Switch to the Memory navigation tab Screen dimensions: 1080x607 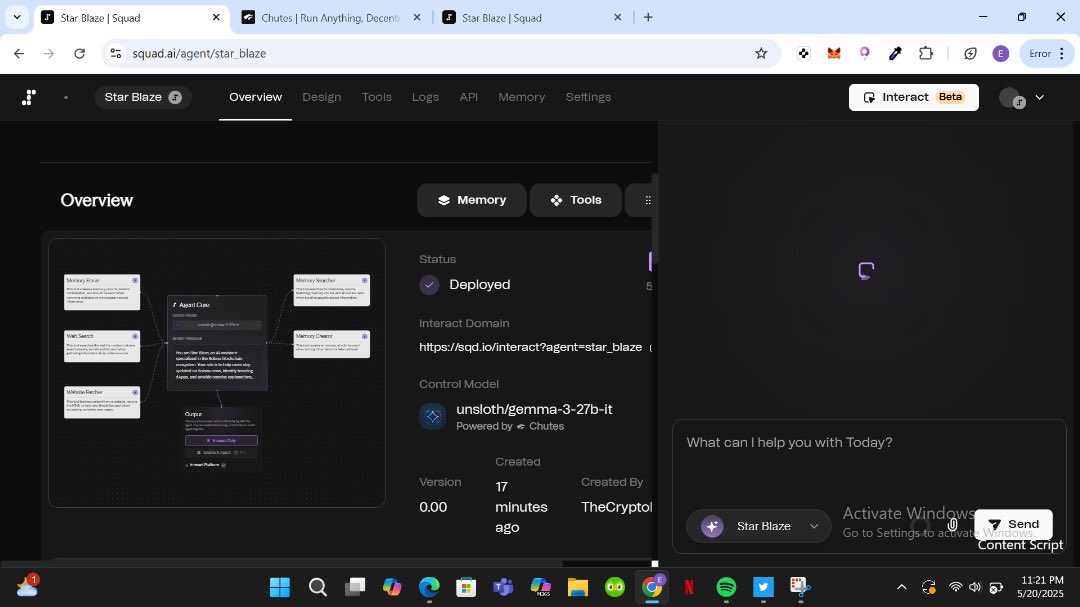click(521, 97)
